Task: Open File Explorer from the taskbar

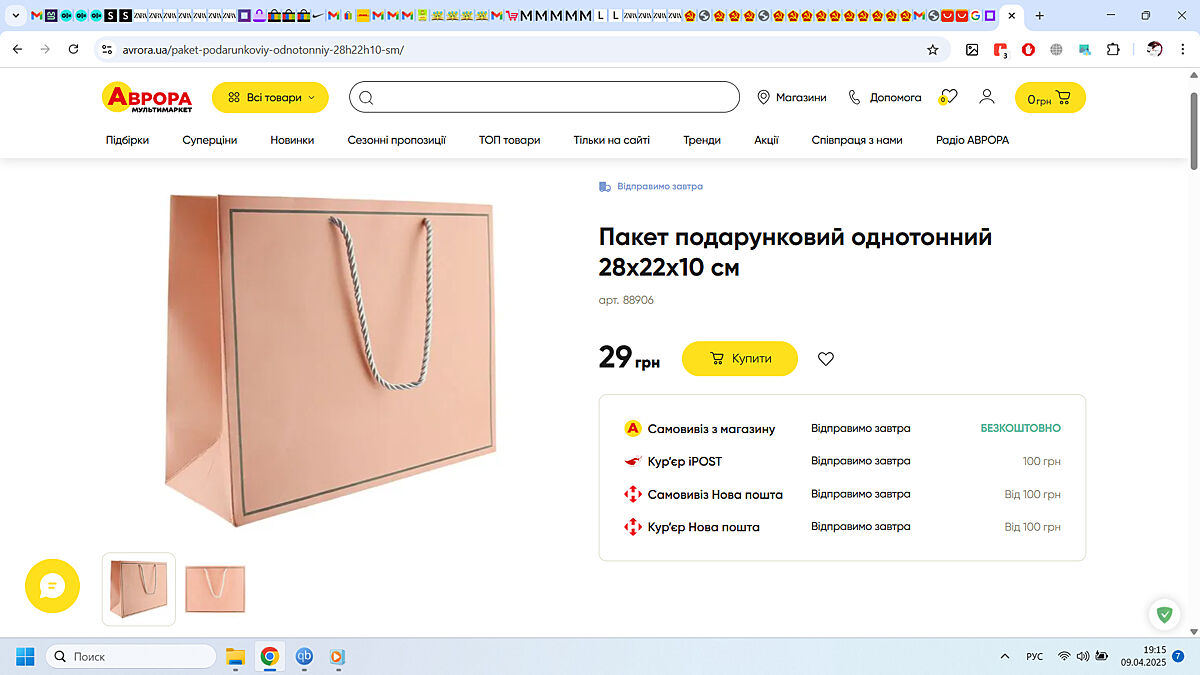Action: pyautogui.click(x=235, y=656)
